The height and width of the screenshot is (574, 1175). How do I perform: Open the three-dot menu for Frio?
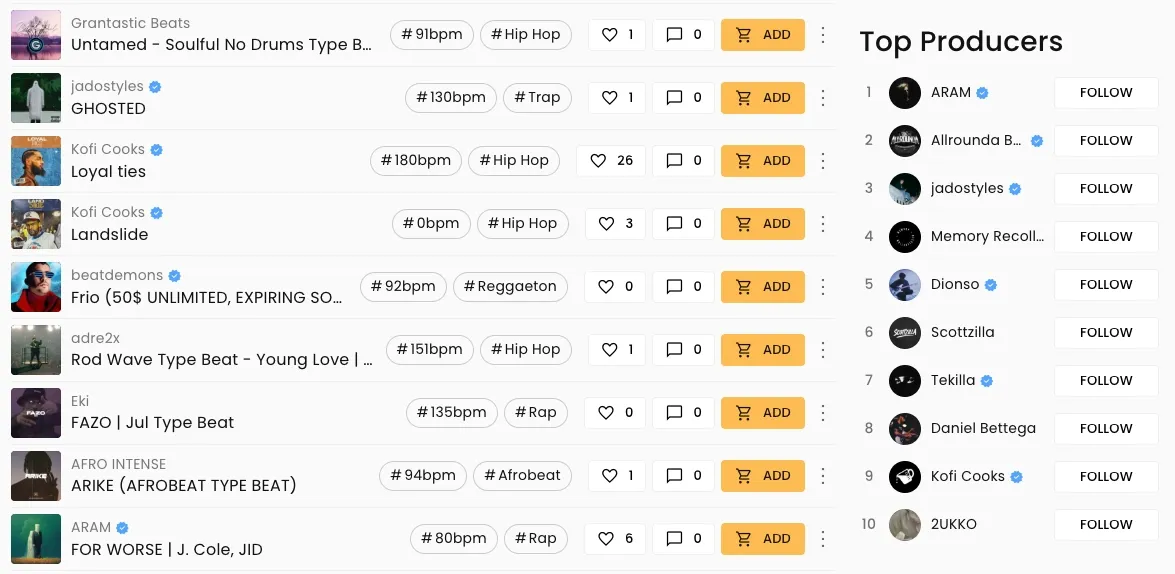pos(823,286)
